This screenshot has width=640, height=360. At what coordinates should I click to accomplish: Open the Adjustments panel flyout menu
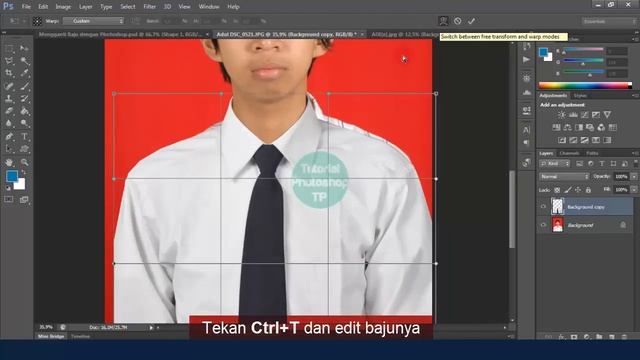635,96
